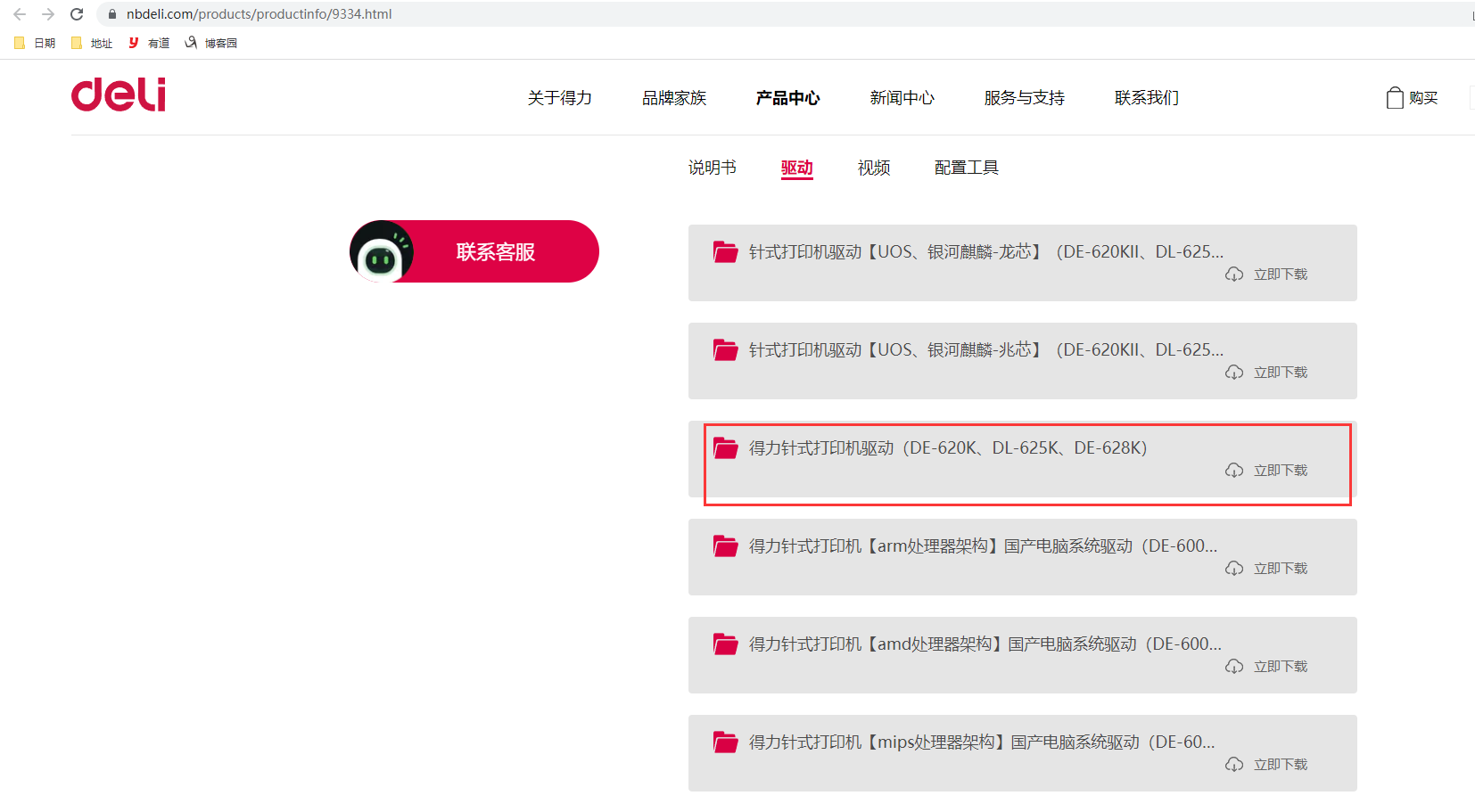Click title 针式打印机驱动【UOS、银河麒麟-龙芯】
Image resolution: width=1475 pixels, height=812 pixels.
986,252
